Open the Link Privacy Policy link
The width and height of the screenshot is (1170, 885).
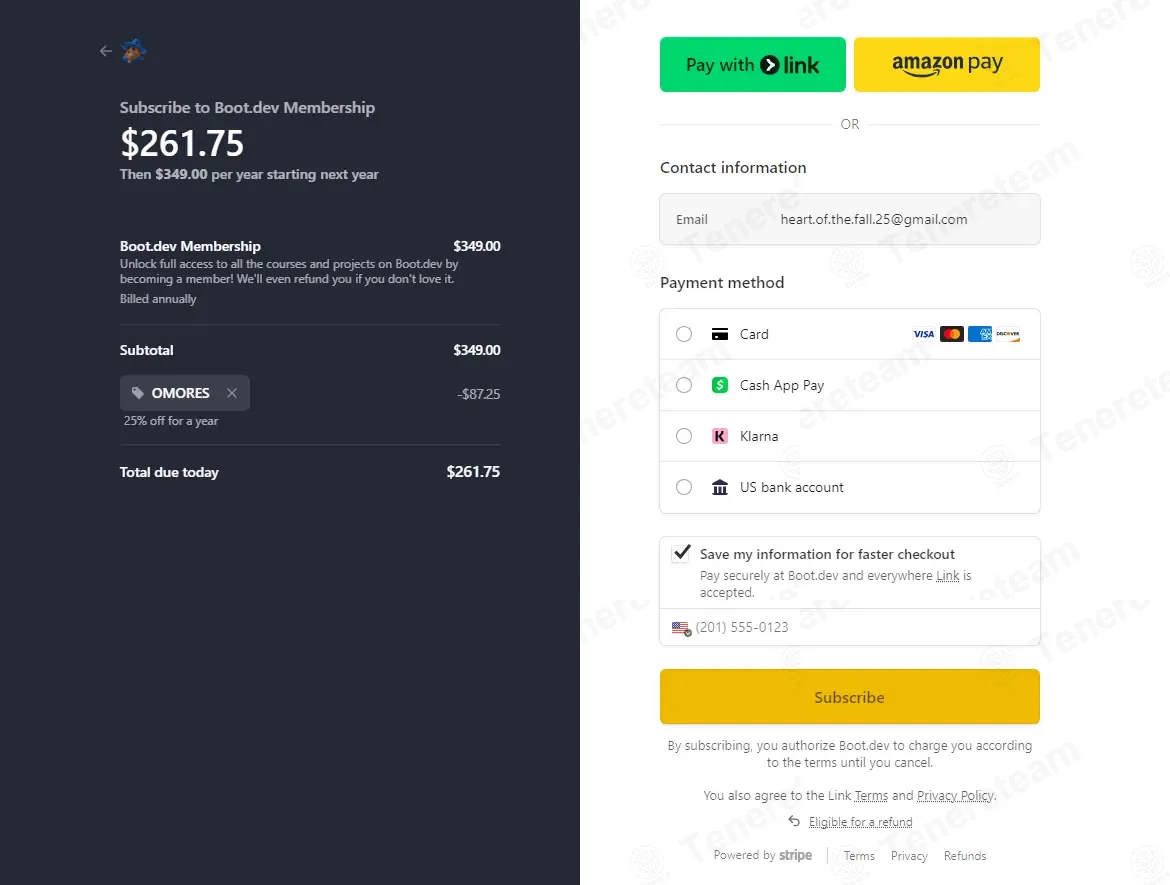[x=954, y=796]
